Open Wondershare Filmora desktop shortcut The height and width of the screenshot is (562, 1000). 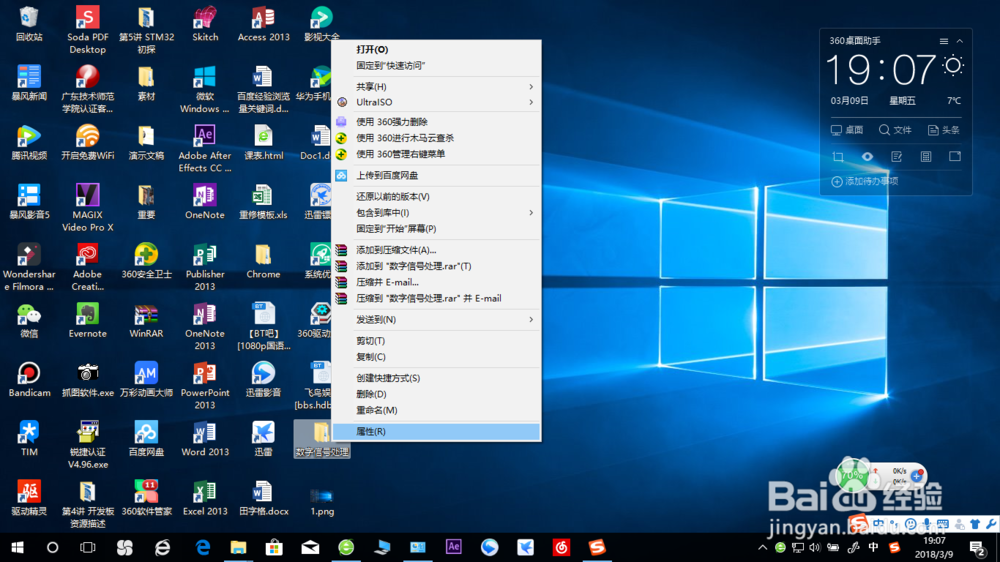pyautogui.click(x=29, y=267)
